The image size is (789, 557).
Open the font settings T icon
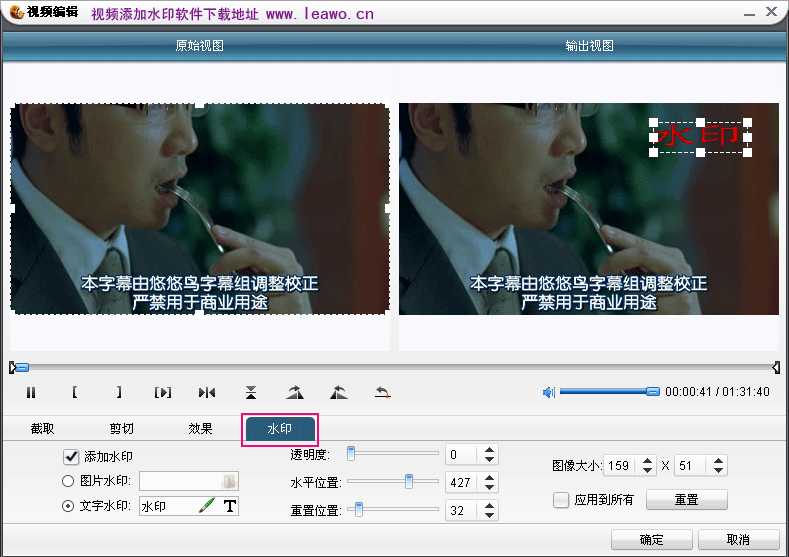(x=229, y=506)
